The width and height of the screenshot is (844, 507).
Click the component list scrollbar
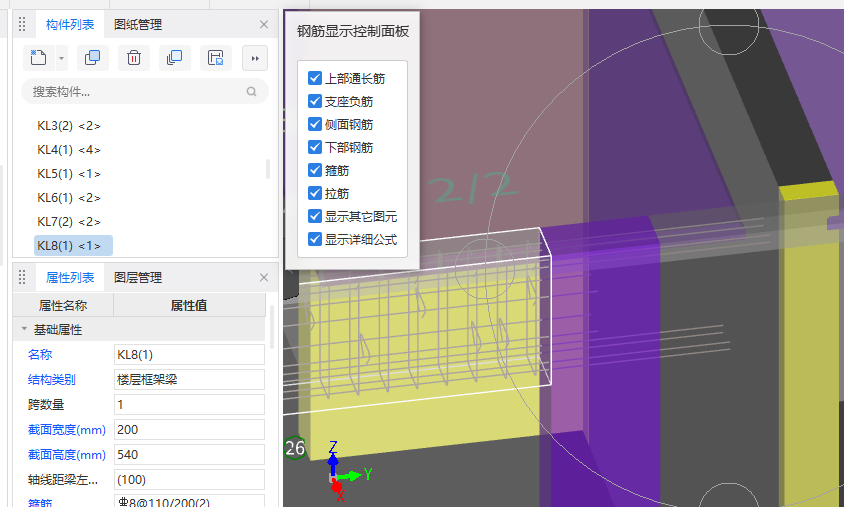[x=268, y=169]
